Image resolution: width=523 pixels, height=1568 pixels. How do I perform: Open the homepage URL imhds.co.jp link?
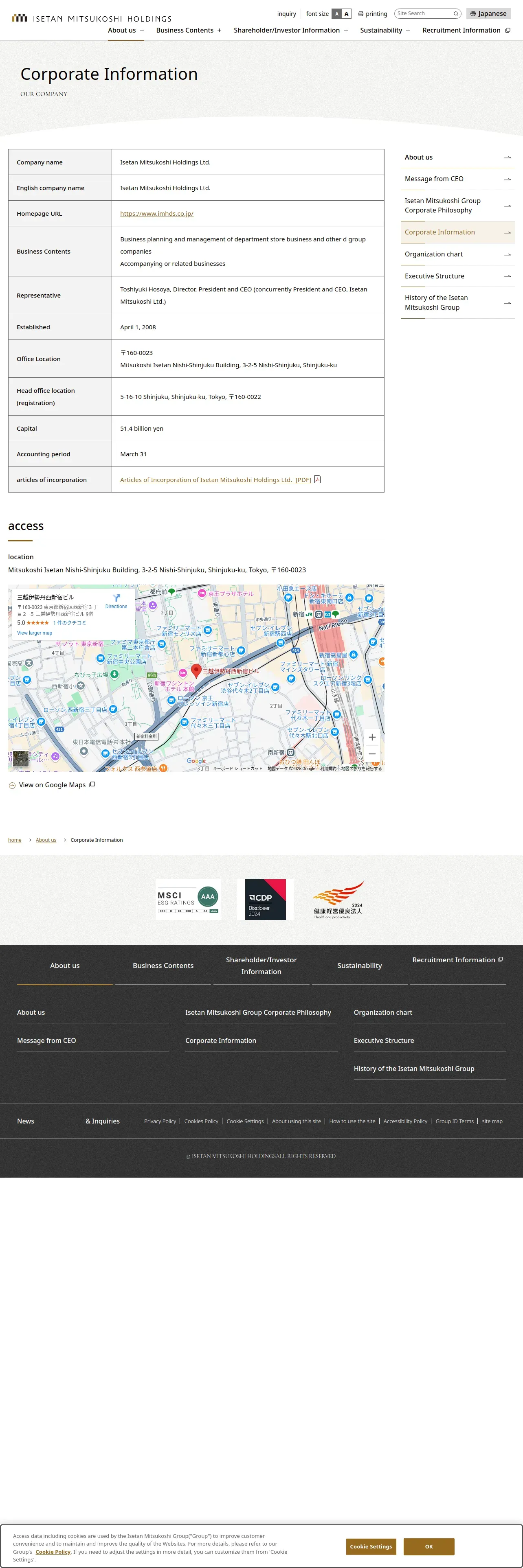click(156, 214)
